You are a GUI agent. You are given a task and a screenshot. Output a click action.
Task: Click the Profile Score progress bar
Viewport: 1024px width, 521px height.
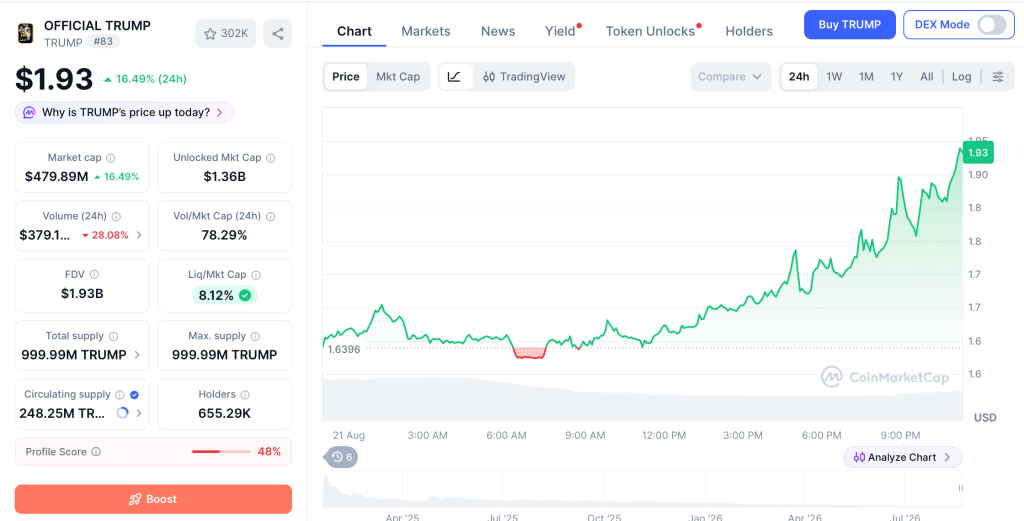(221, 451)
